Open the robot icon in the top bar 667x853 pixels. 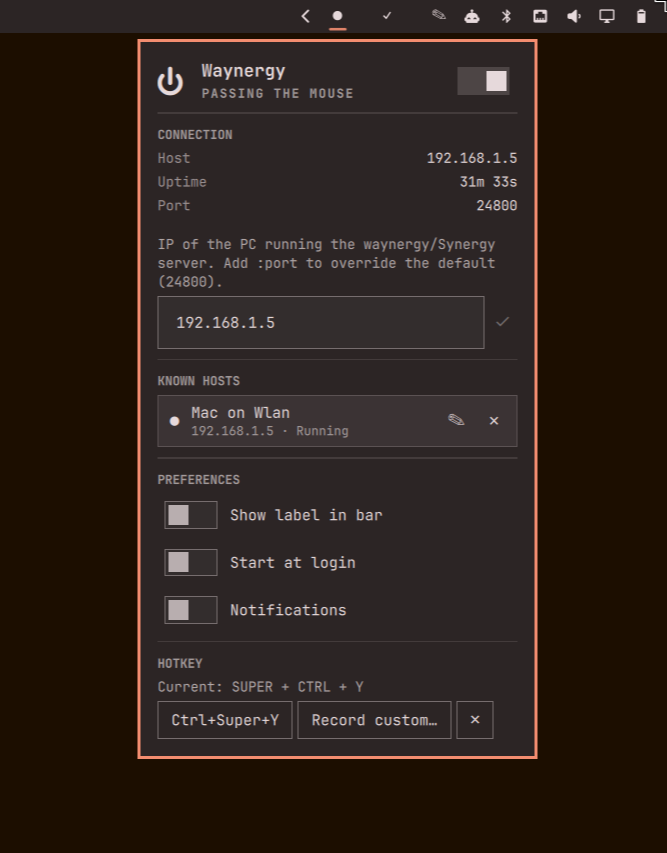click(x=472, y=16)
